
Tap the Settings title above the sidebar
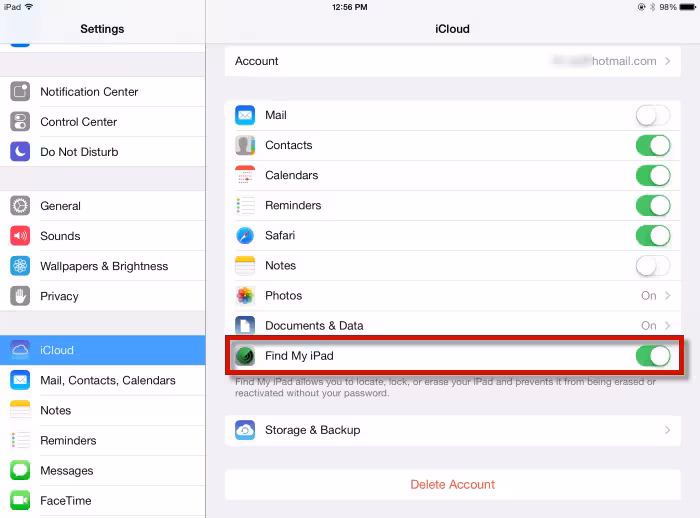[102, 29]
